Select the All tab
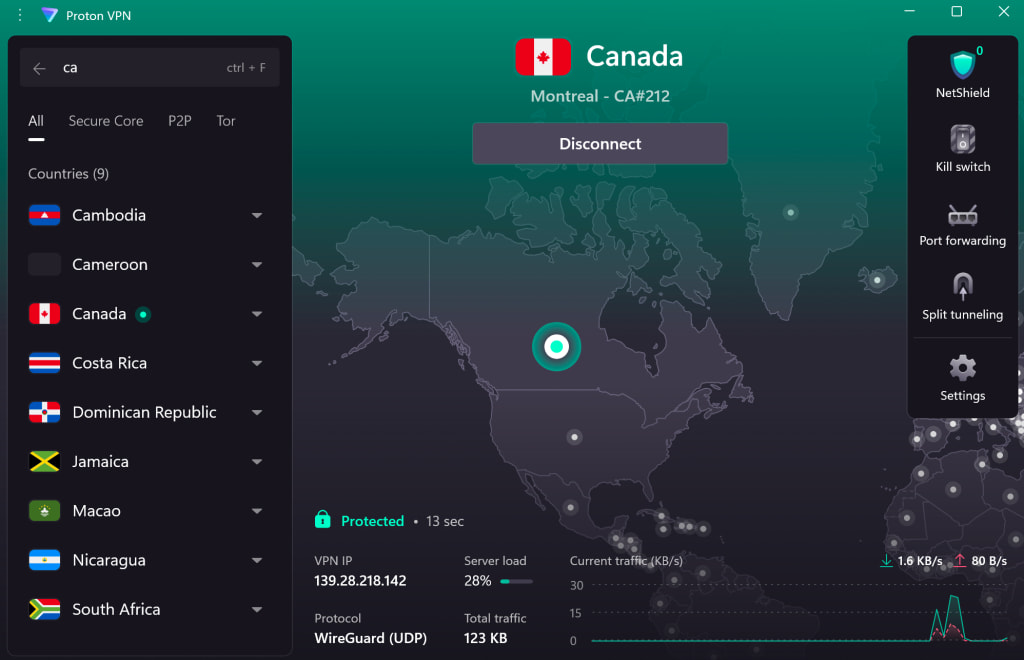 [x=36, y=121]
